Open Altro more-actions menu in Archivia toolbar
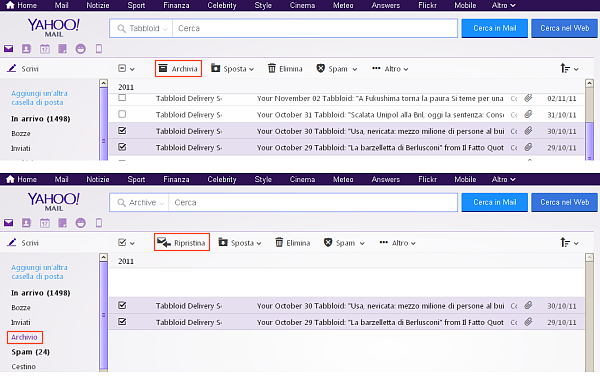Image resolution: width=600 pixels, height=376 pixels. point(390,69)
